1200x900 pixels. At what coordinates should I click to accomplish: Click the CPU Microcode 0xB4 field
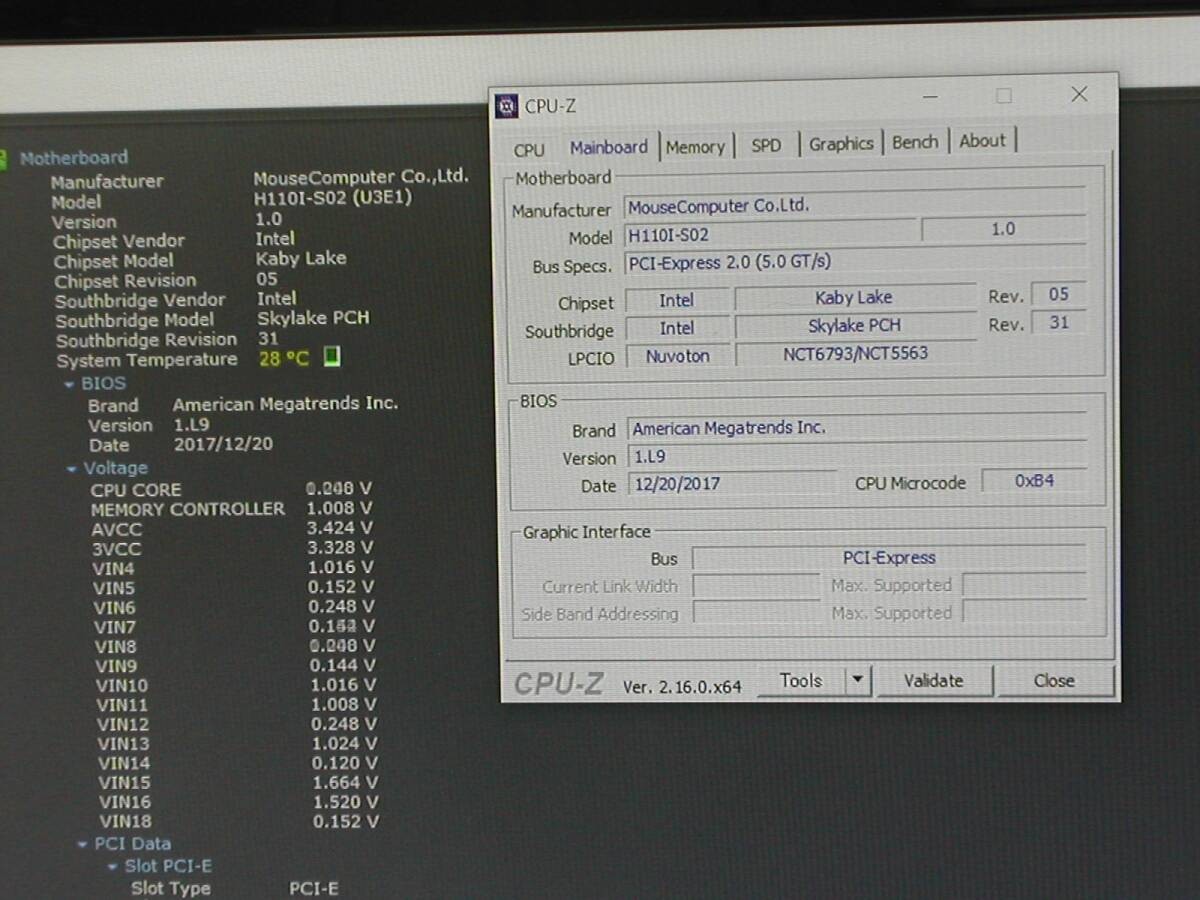(1034, 481)
